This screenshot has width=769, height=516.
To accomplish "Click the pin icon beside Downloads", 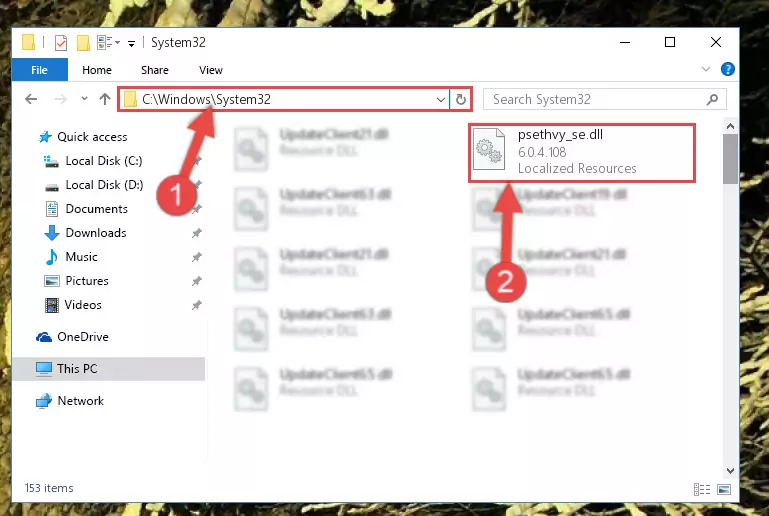I will tap(197, 233).
